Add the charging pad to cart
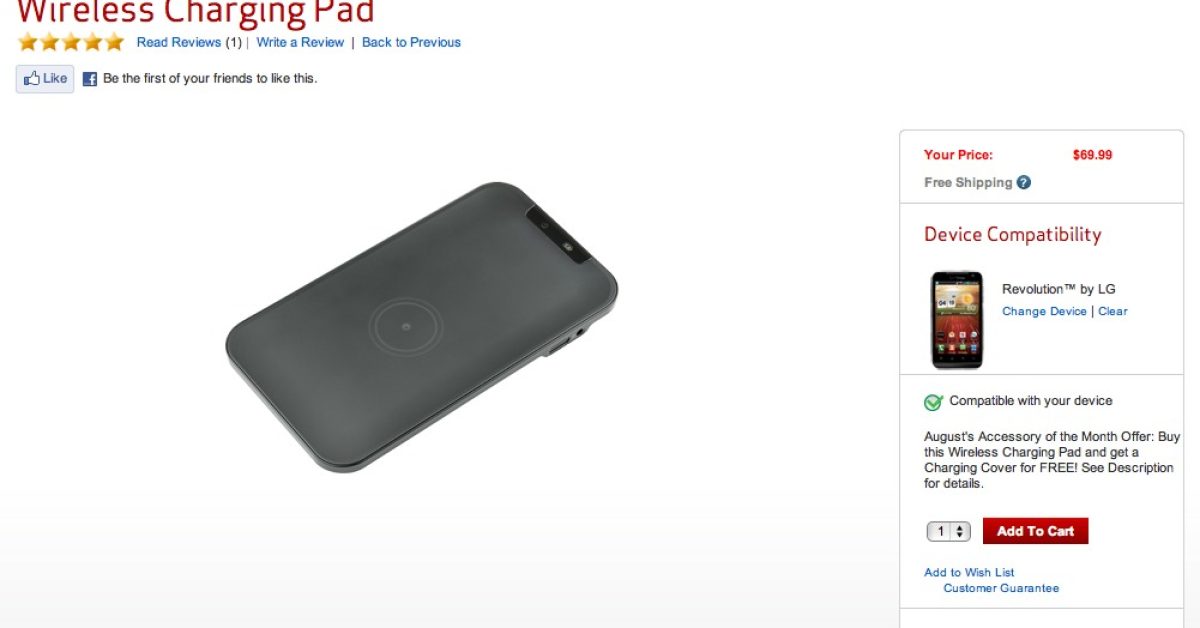1200x628 pixels. click(1035, 531)
